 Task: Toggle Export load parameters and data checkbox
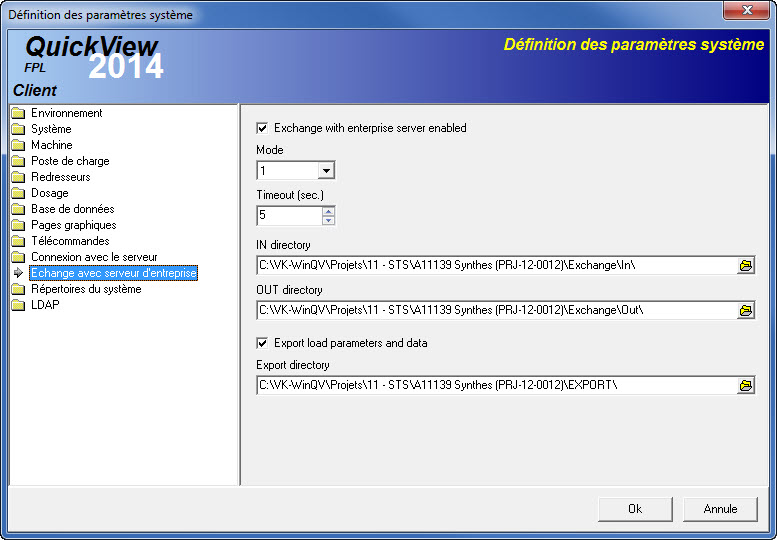click(262, 343)
